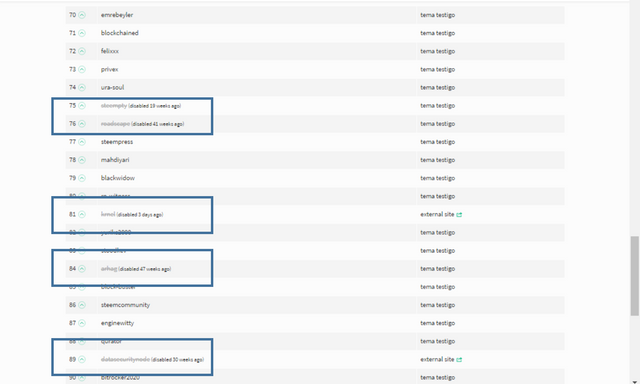Vote arrow in rank 81 row

pyautogui.click(x=82, y=214)
